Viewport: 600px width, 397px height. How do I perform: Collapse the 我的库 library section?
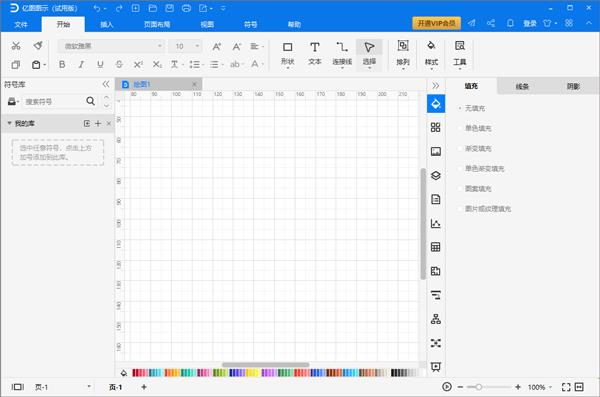pyautogui.click(x=10, y=123)
